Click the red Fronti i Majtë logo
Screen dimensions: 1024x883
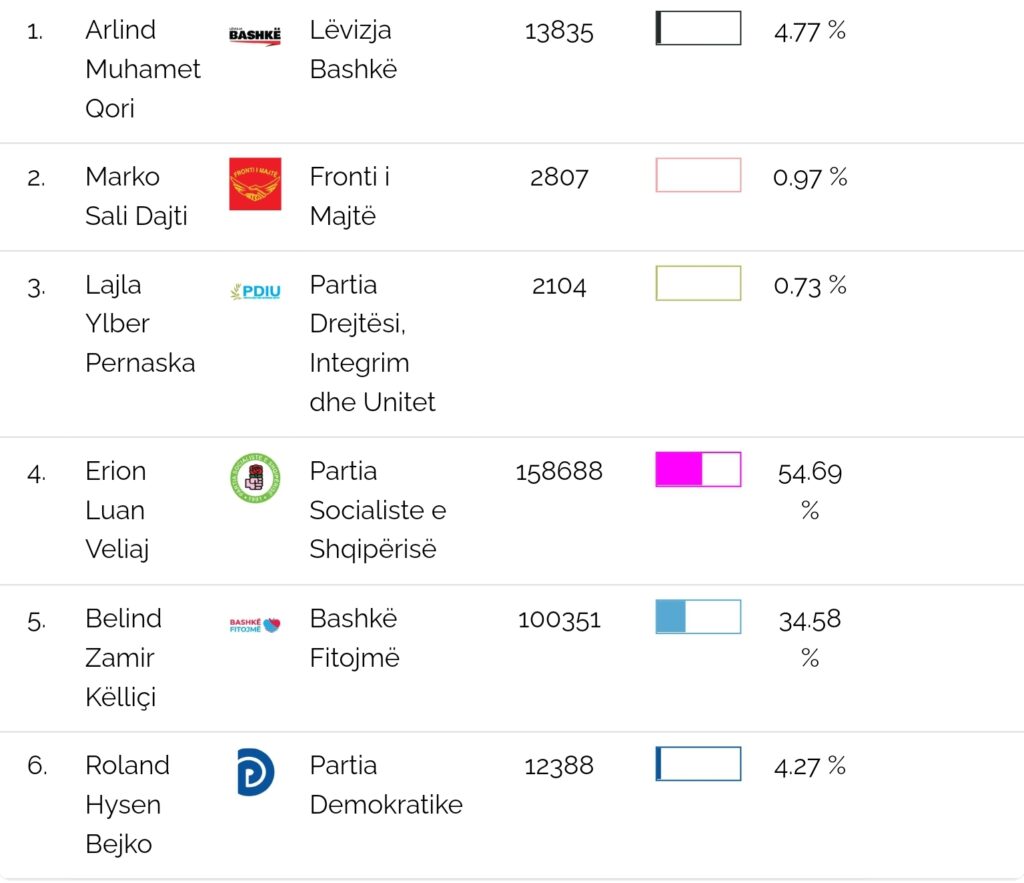pyautogui.click(x=254, y=184)
